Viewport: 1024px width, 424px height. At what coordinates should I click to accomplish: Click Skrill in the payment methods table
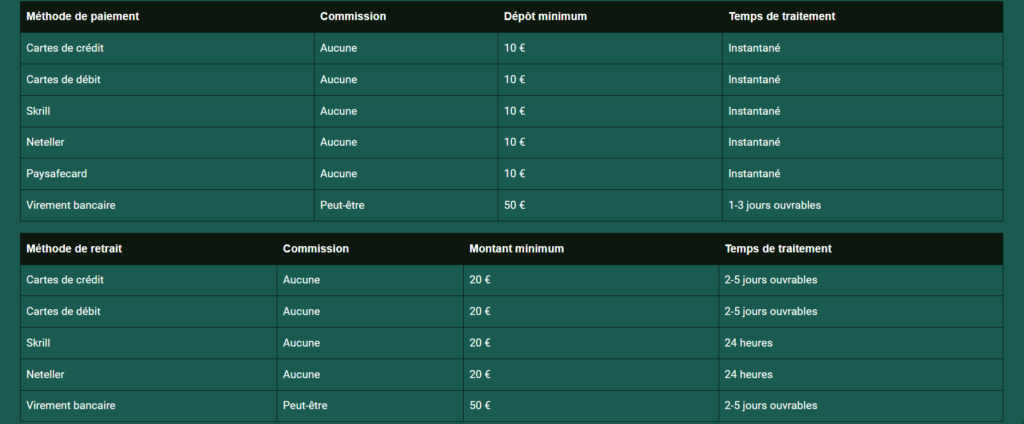click(x=38, y=111)
